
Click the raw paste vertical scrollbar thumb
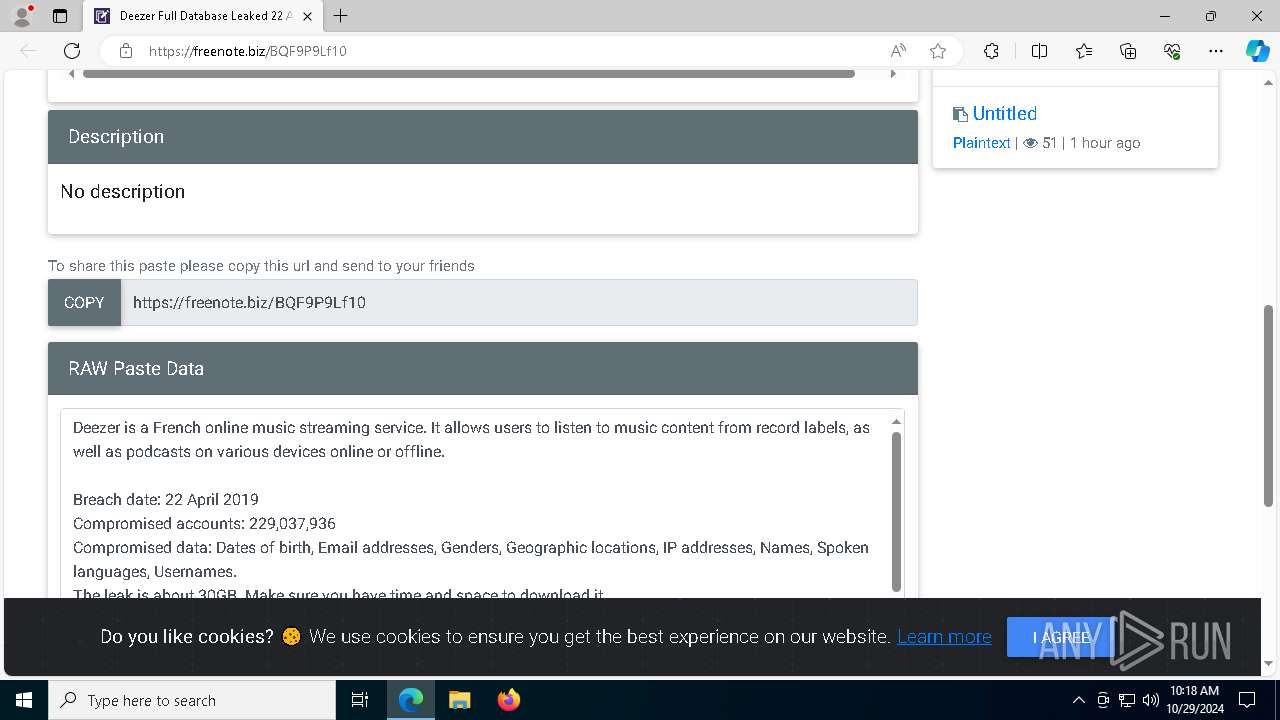pyautogui.click(x=896, y=512)
